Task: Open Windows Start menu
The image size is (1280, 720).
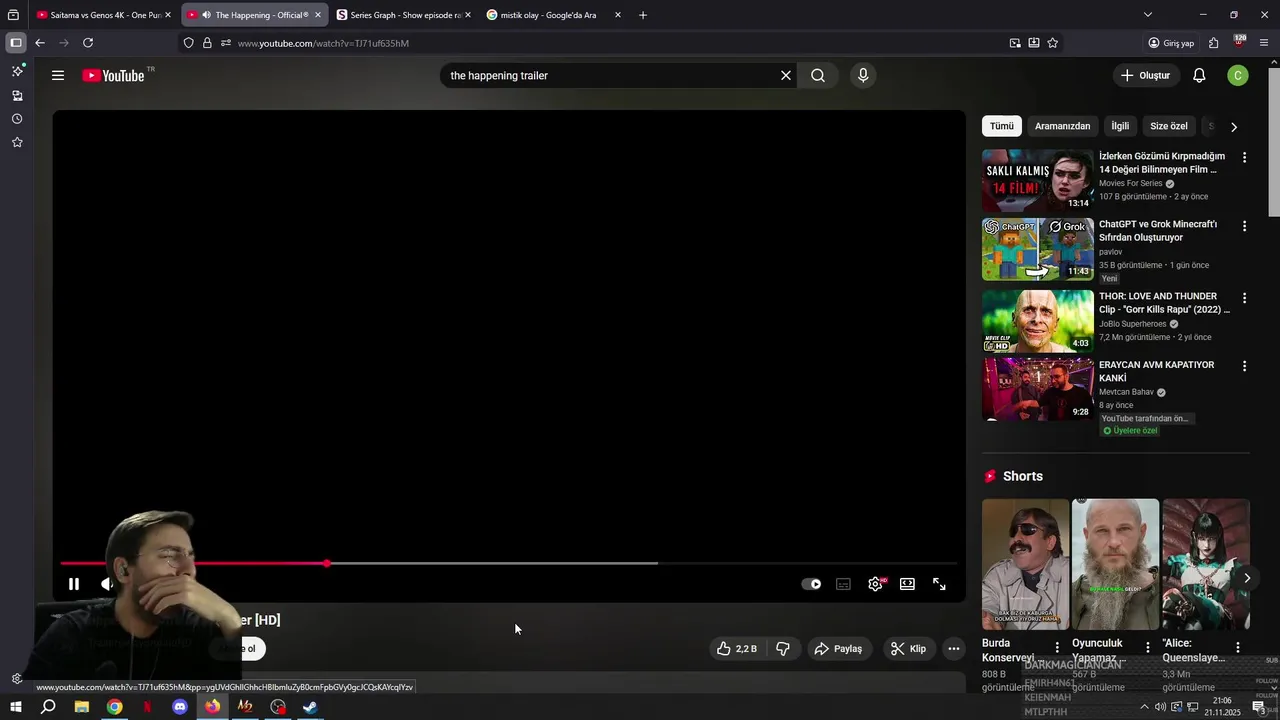Action: 16,707
